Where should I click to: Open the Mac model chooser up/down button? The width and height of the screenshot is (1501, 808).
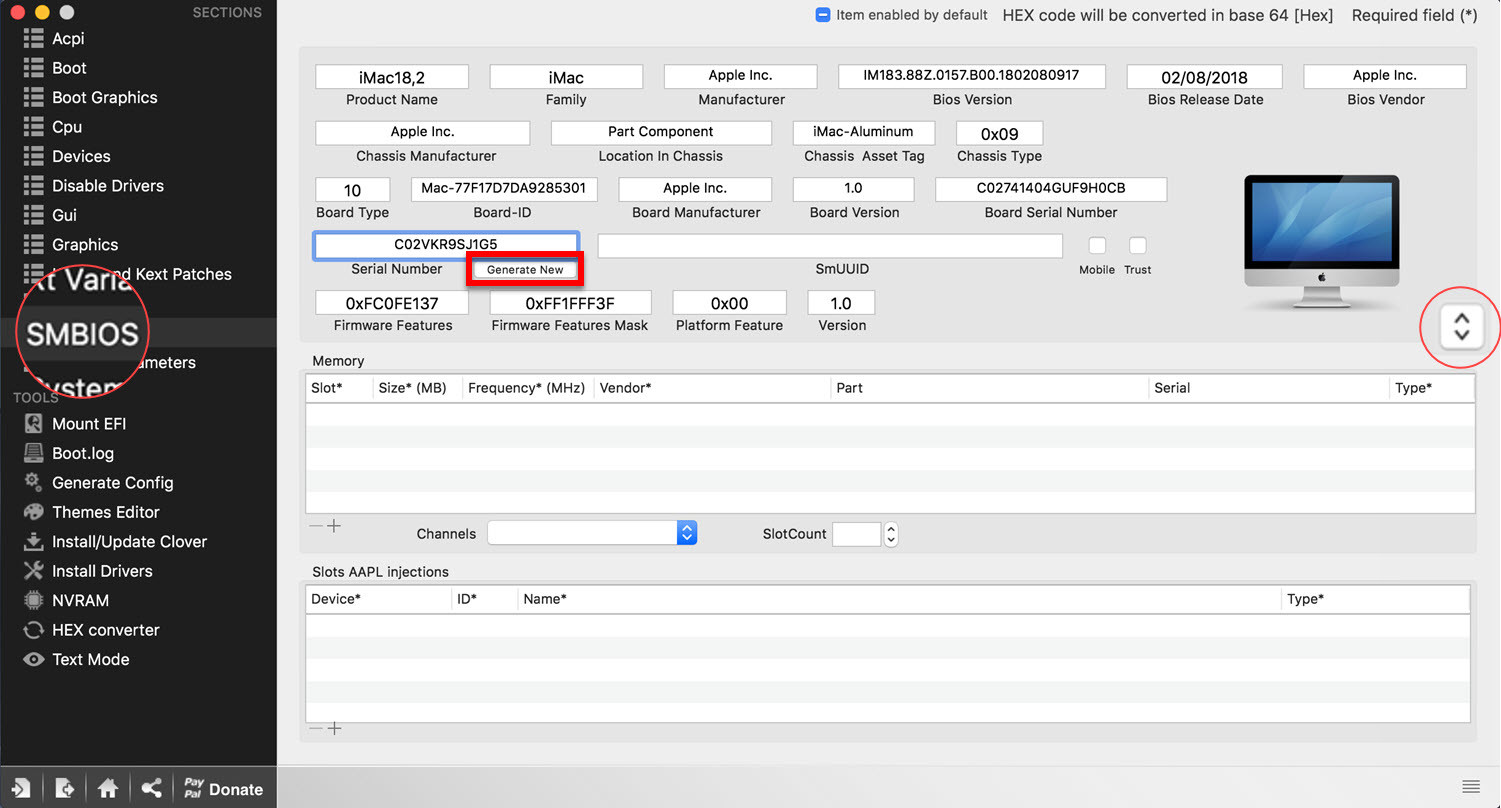pos(1461,326)
